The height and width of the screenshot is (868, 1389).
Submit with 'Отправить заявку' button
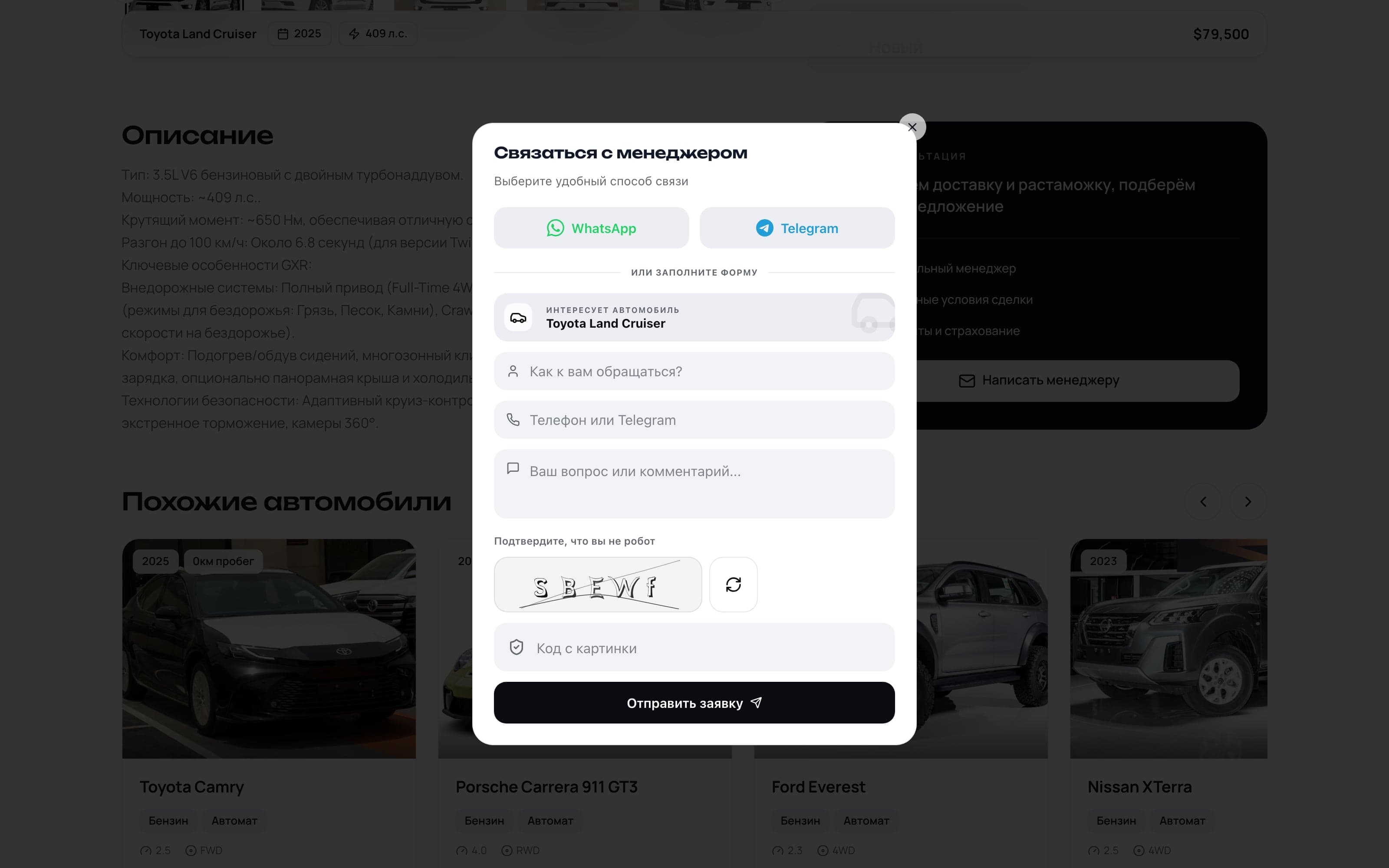(694, 703)
